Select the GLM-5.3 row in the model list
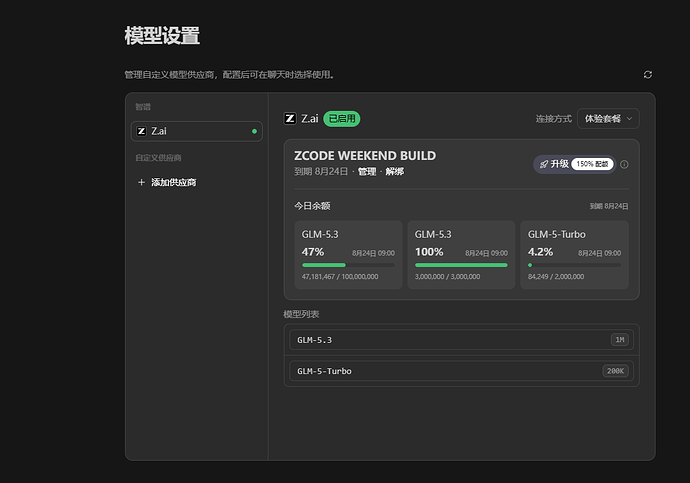 [461, 340]
